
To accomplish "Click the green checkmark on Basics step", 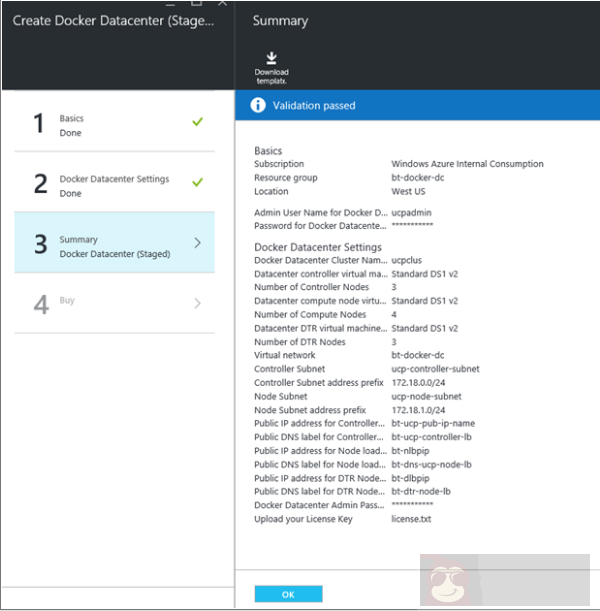I will point(197,122).
